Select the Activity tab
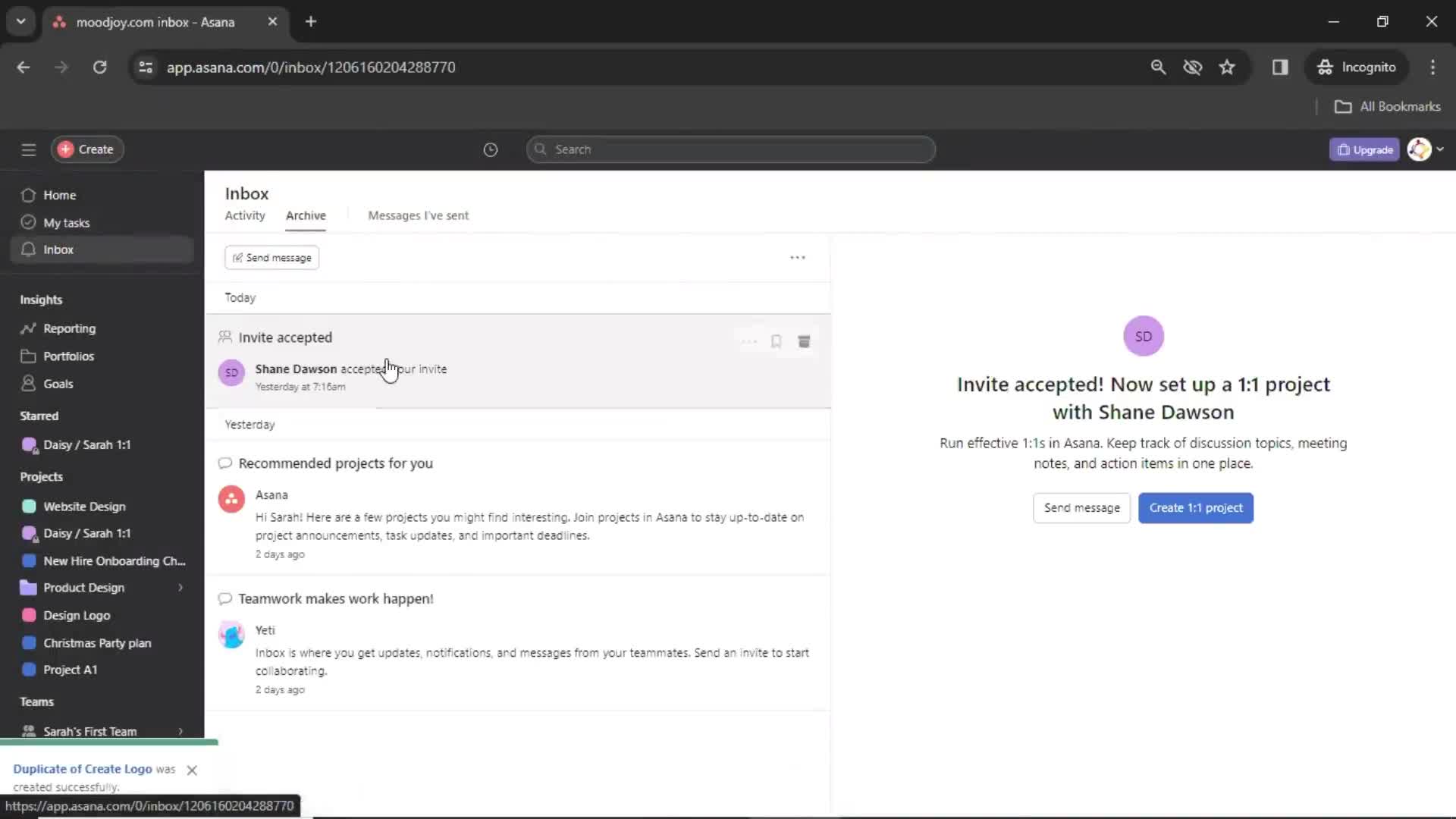This screenshot has width=1456, height=819. [244, 215]
